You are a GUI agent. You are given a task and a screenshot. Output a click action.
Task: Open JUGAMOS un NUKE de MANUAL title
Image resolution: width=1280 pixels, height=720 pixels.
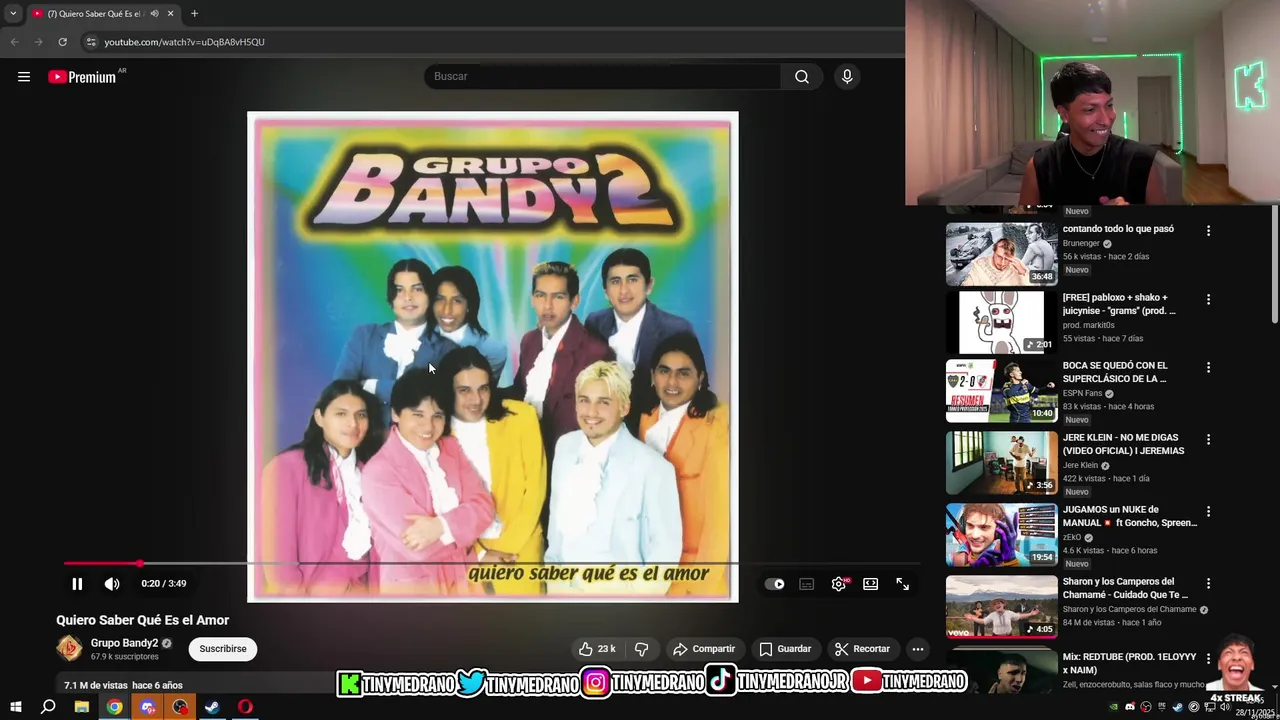[x=1129, y=516]
